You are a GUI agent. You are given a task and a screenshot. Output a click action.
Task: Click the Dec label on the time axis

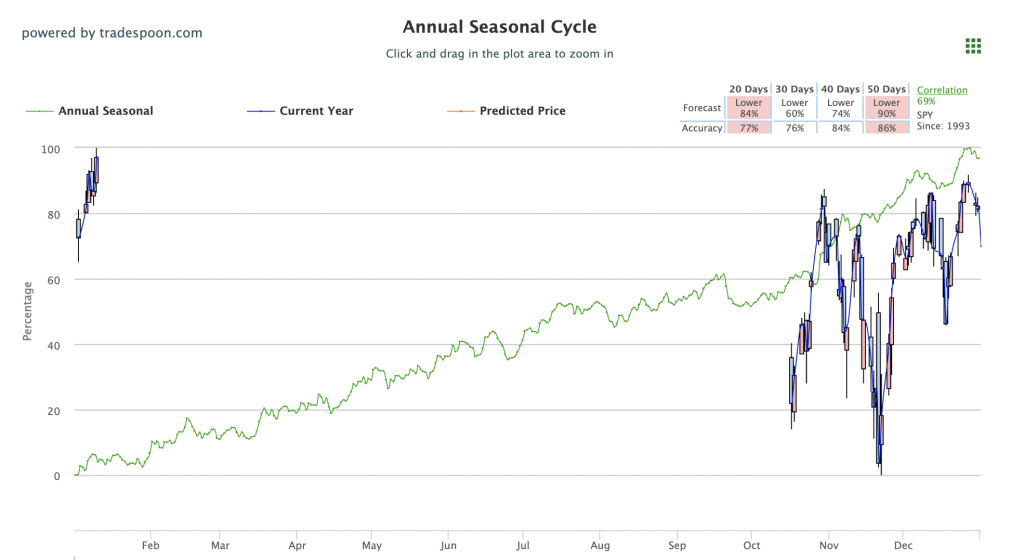[903, 546]
